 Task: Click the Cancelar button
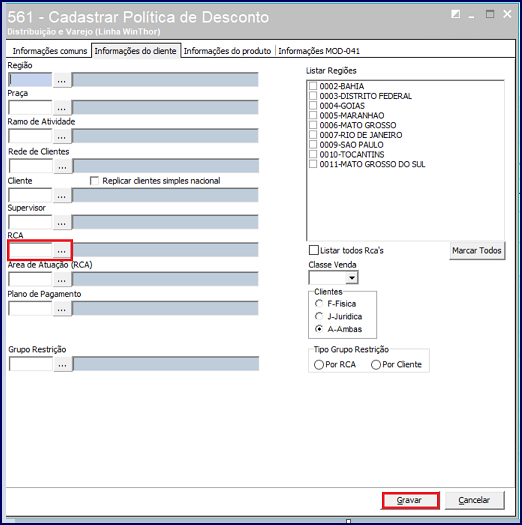point(474,501)
